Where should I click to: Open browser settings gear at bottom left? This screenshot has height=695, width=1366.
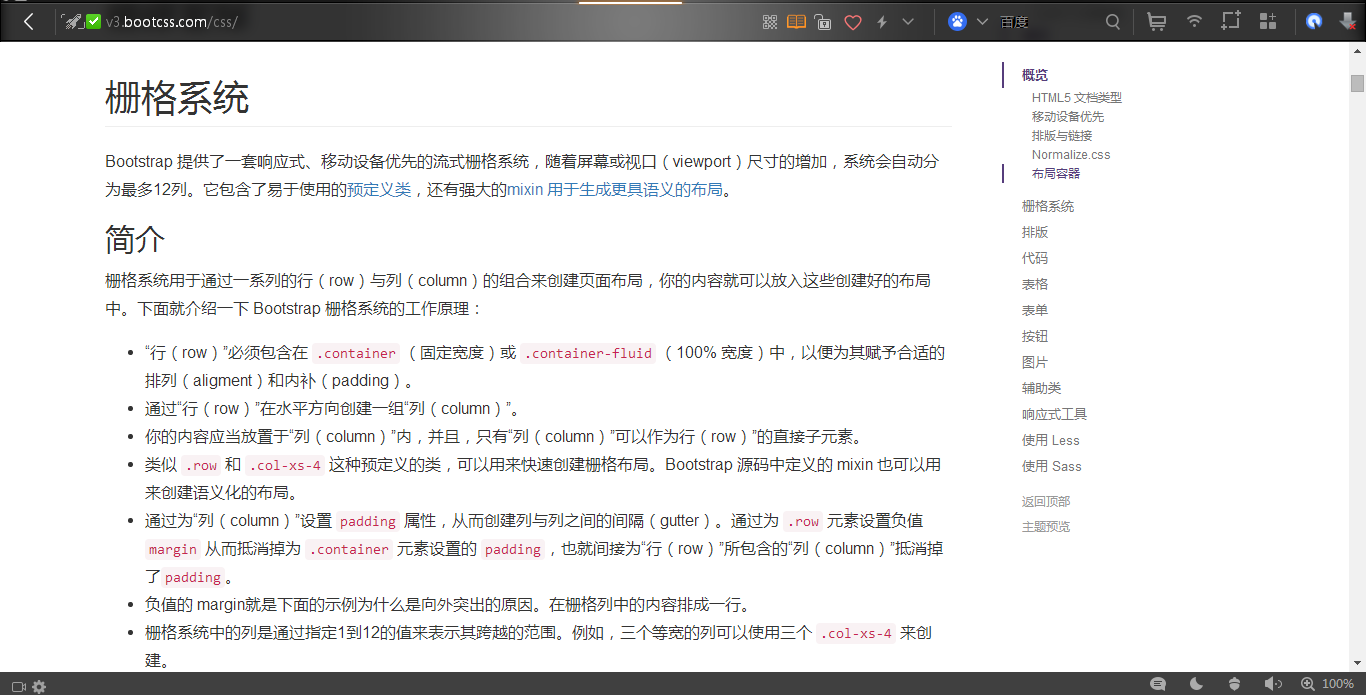[x=38, y=686]
